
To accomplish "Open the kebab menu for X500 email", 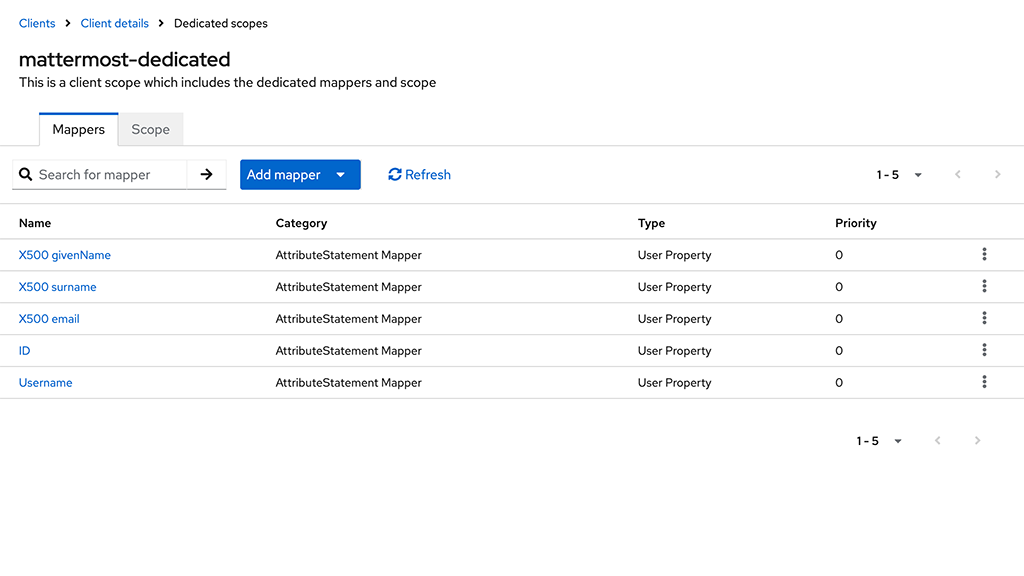I will click(x=984, y=319).
